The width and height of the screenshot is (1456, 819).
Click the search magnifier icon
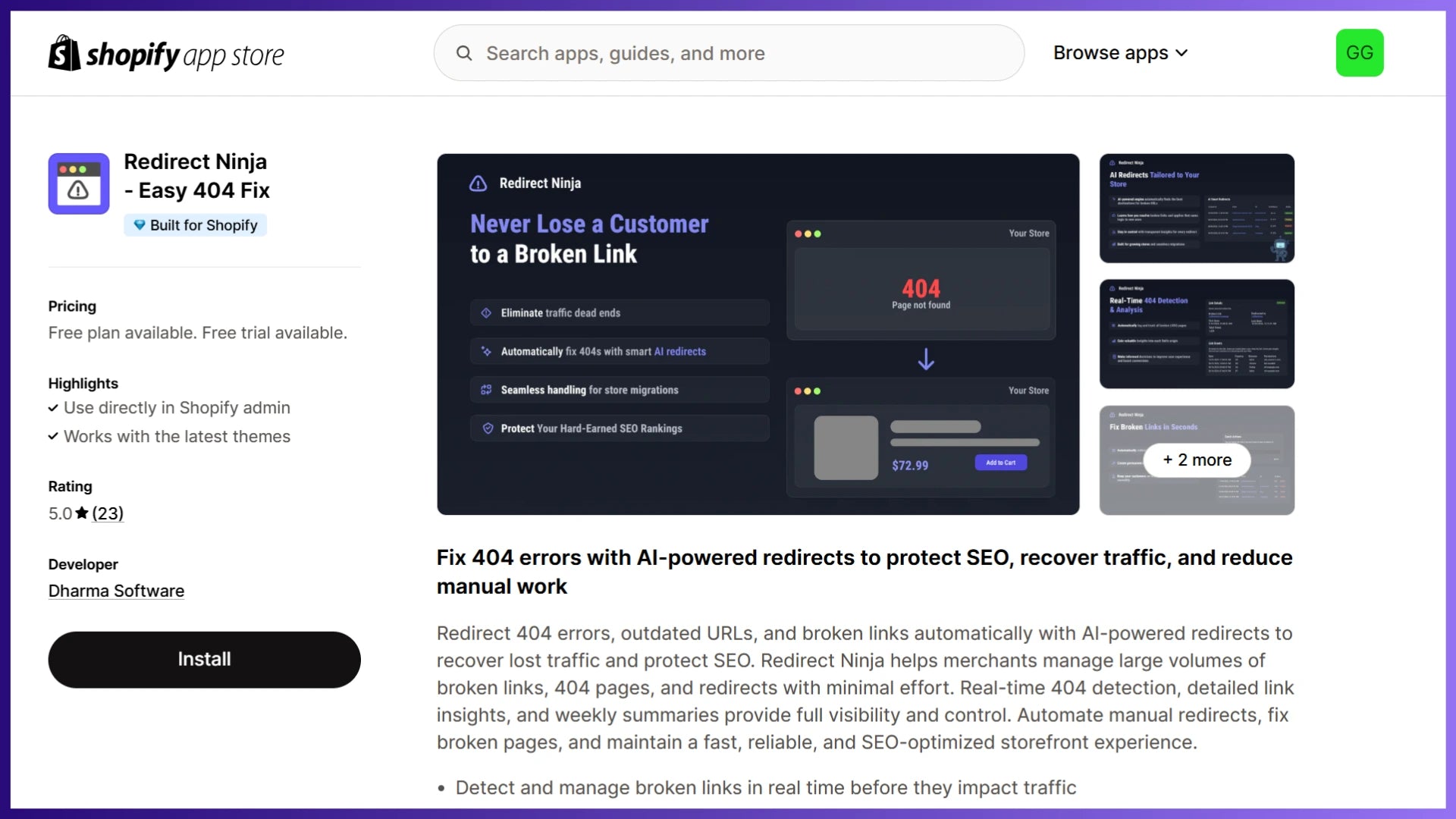click(464, 53)
